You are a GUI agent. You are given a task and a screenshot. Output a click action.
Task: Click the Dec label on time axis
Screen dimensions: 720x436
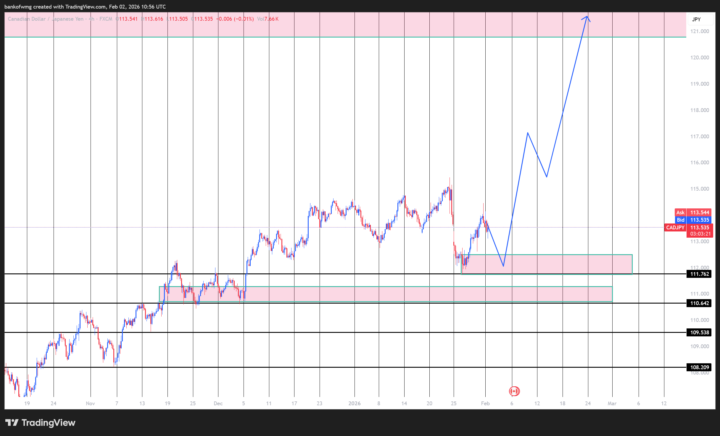pyautogui.click(x=218, y=403)
